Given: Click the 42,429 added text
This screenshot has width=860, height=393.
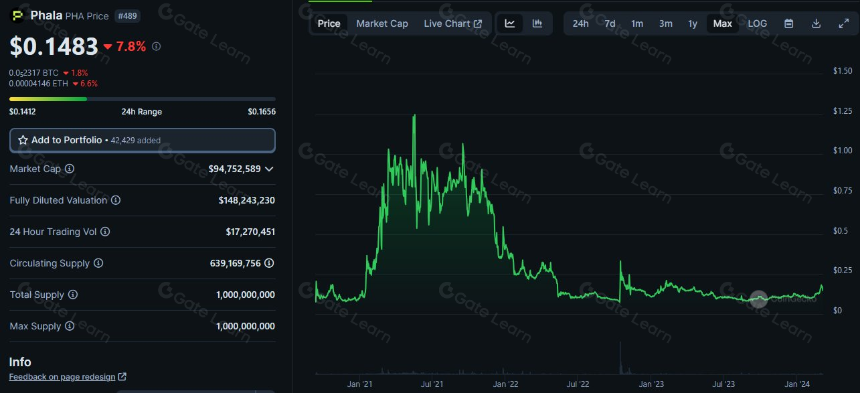Looking at the screenshot, I should click(x=136, y=141).
